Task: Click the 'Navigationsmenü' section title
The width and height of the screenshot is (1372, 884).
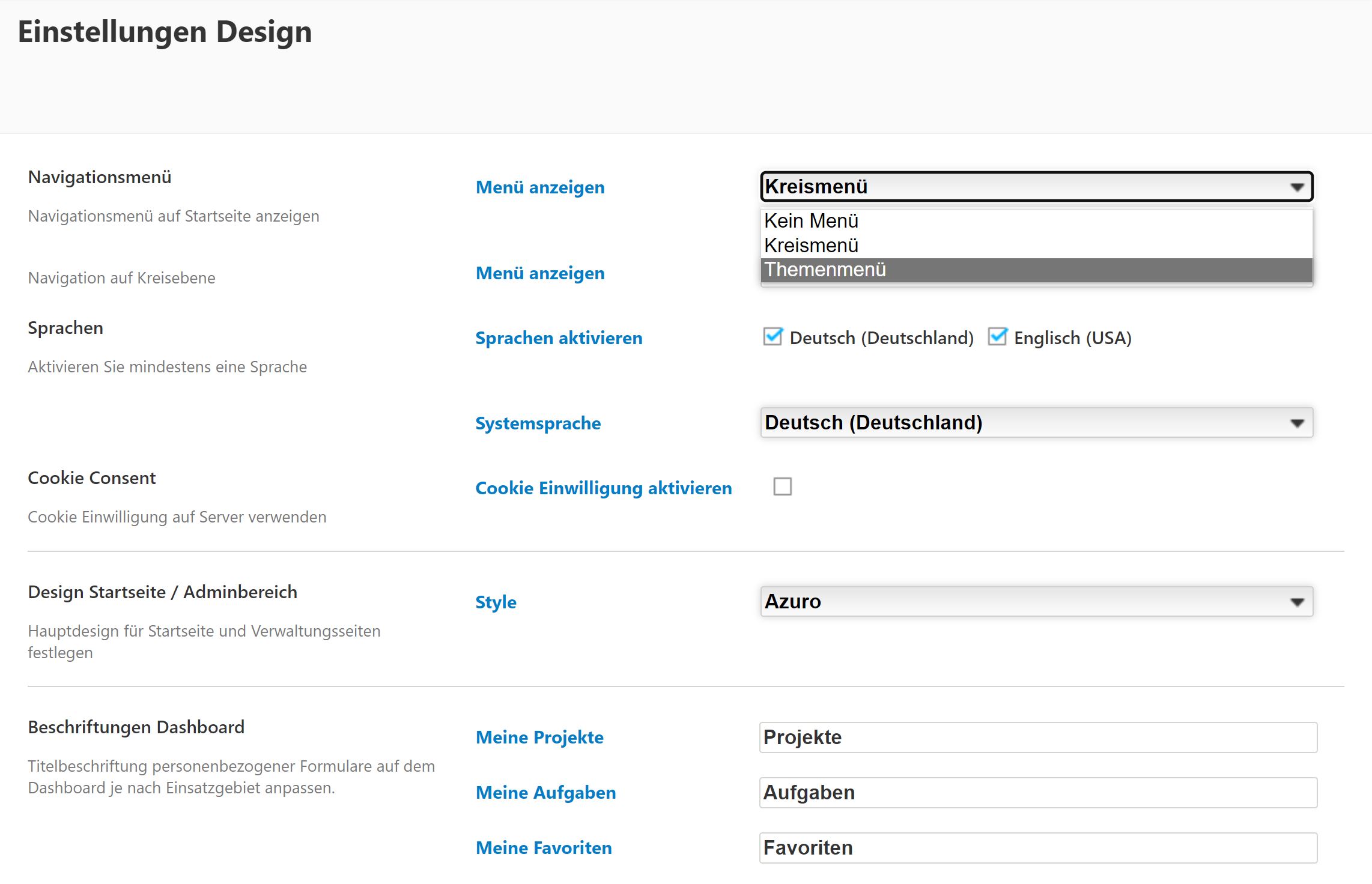Action: (100, 177)
